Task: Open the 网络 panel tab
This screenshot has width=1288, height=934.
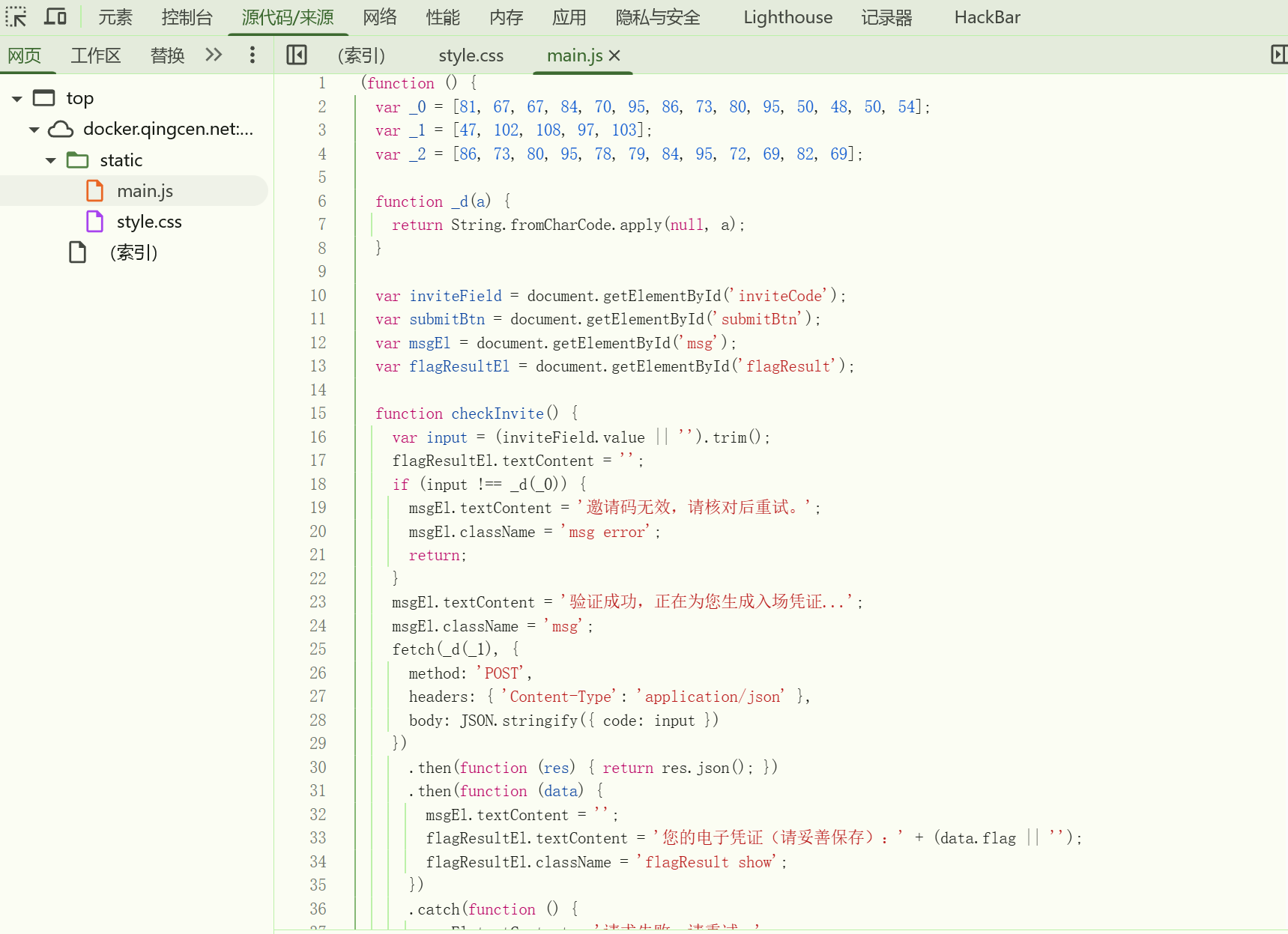Action: (380, 17)
